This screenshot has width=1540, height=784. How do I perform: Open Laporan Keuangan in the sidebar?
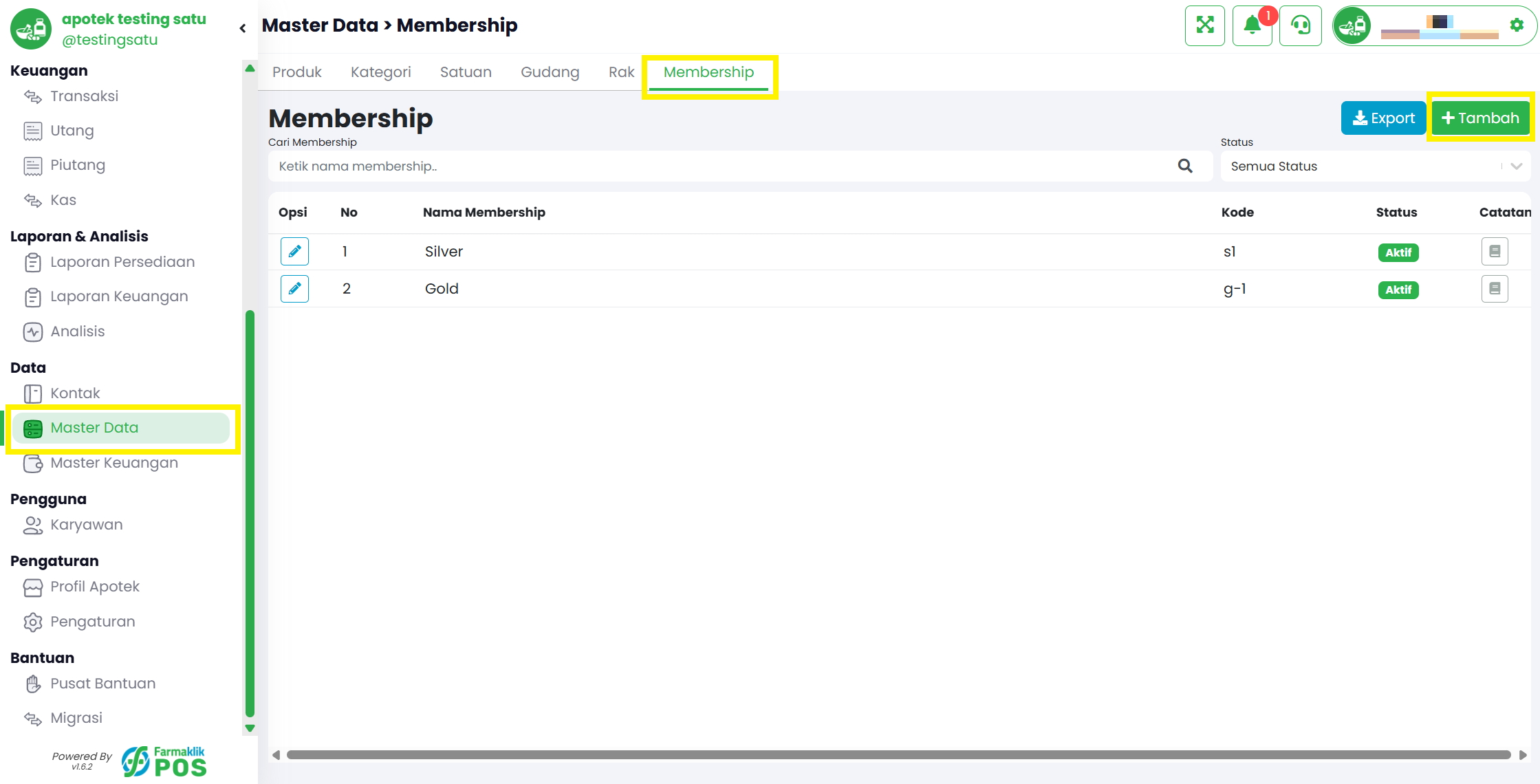[119, 297]
